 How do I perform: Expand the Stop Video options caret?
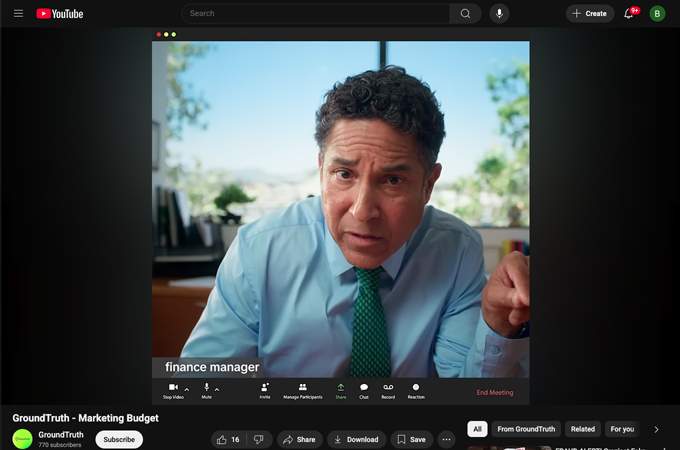[x=187, y=390]
